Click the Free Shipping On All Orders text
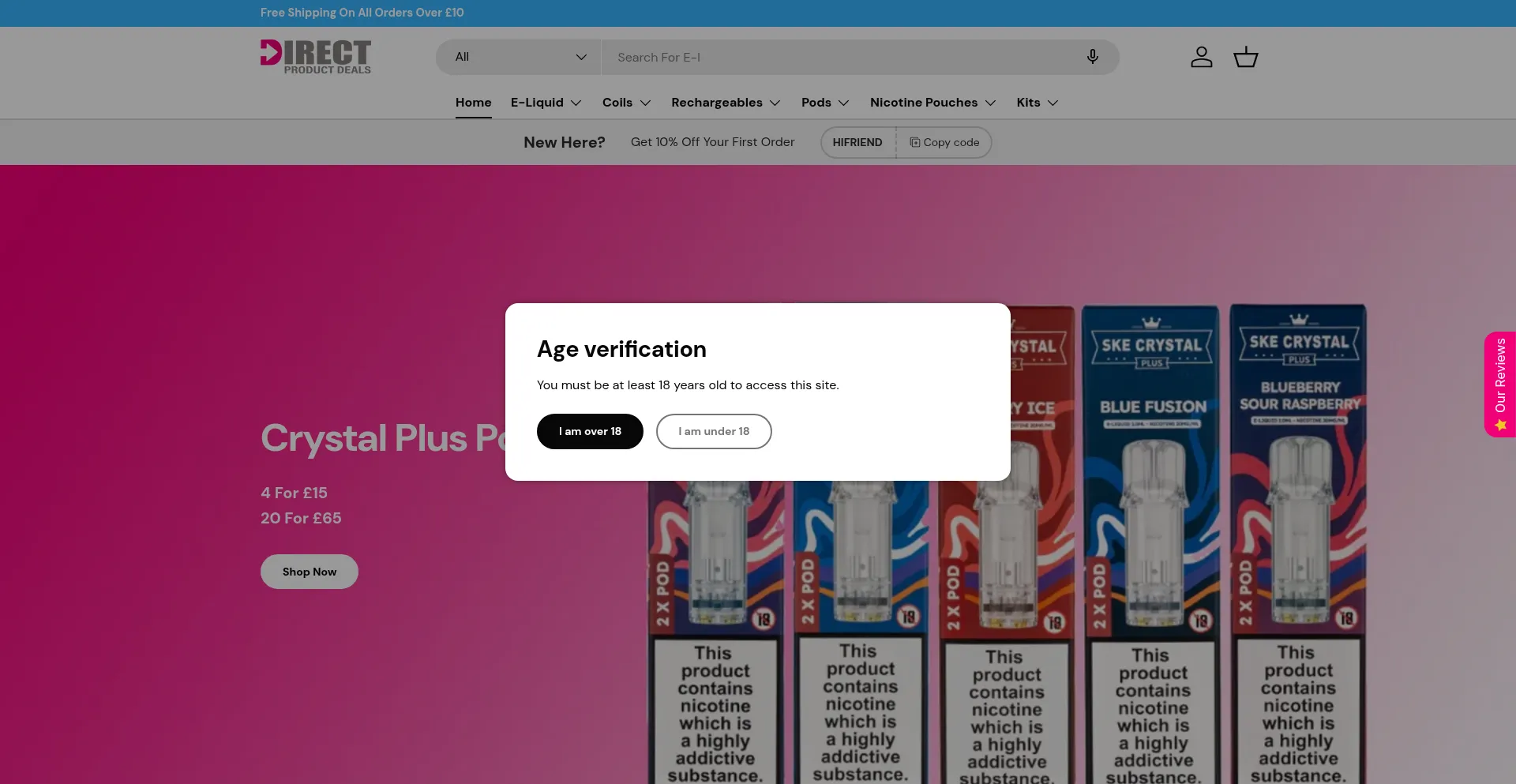The height and width of the screenshot is (784, 1516). tap(362, 13)
